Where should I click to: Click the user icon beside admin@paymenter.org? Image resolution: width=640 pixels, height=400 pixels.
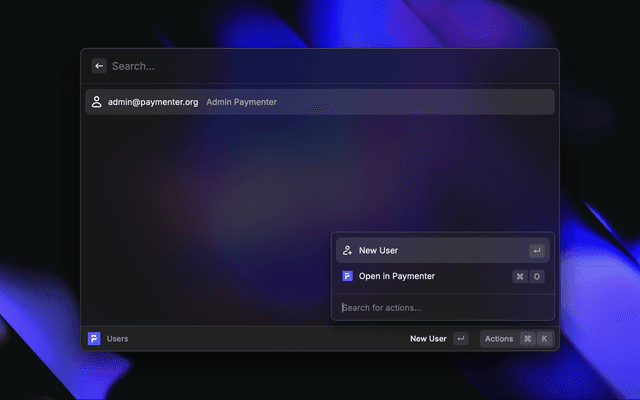(x=97, y=102)
